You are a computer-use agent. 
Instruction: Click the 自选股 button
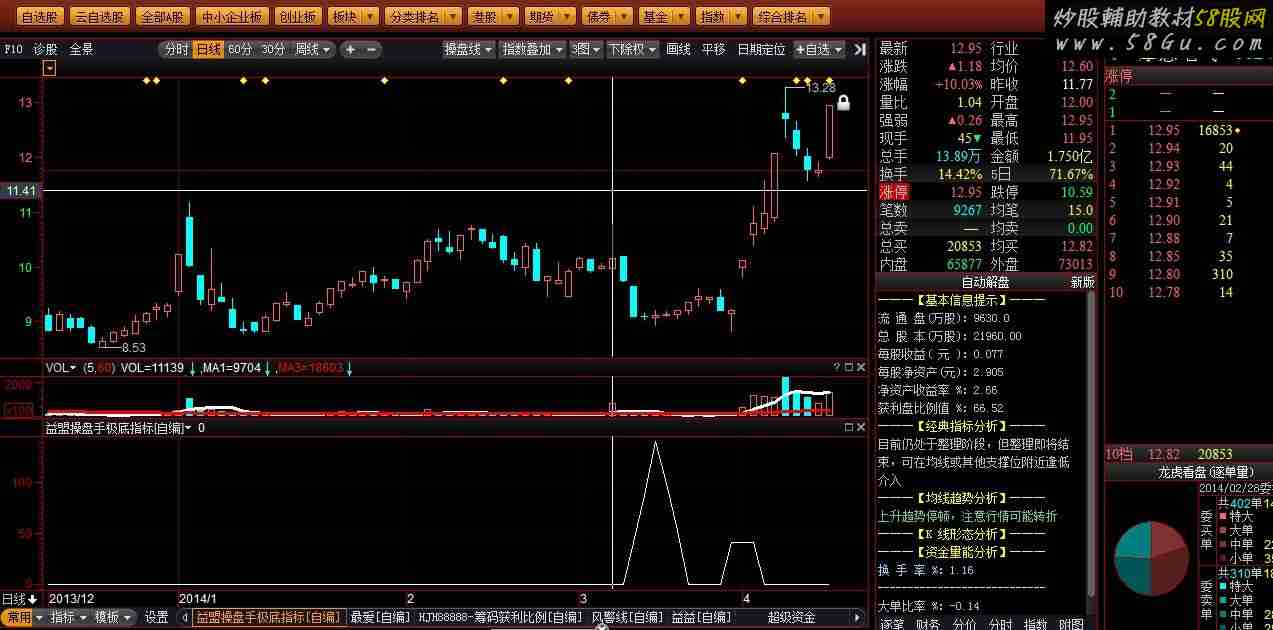[x=40, y=17]
